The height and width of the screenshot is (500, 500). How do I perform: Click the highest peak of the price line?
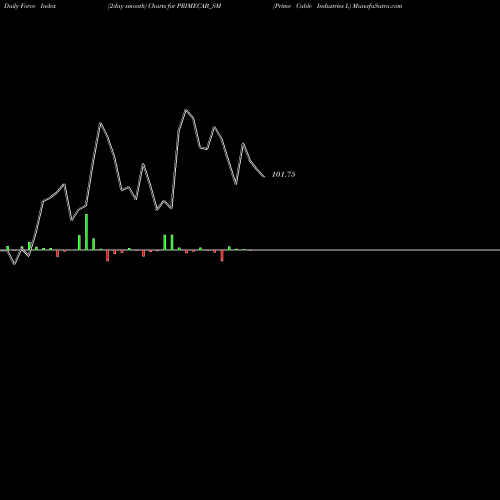pos(186,110)
